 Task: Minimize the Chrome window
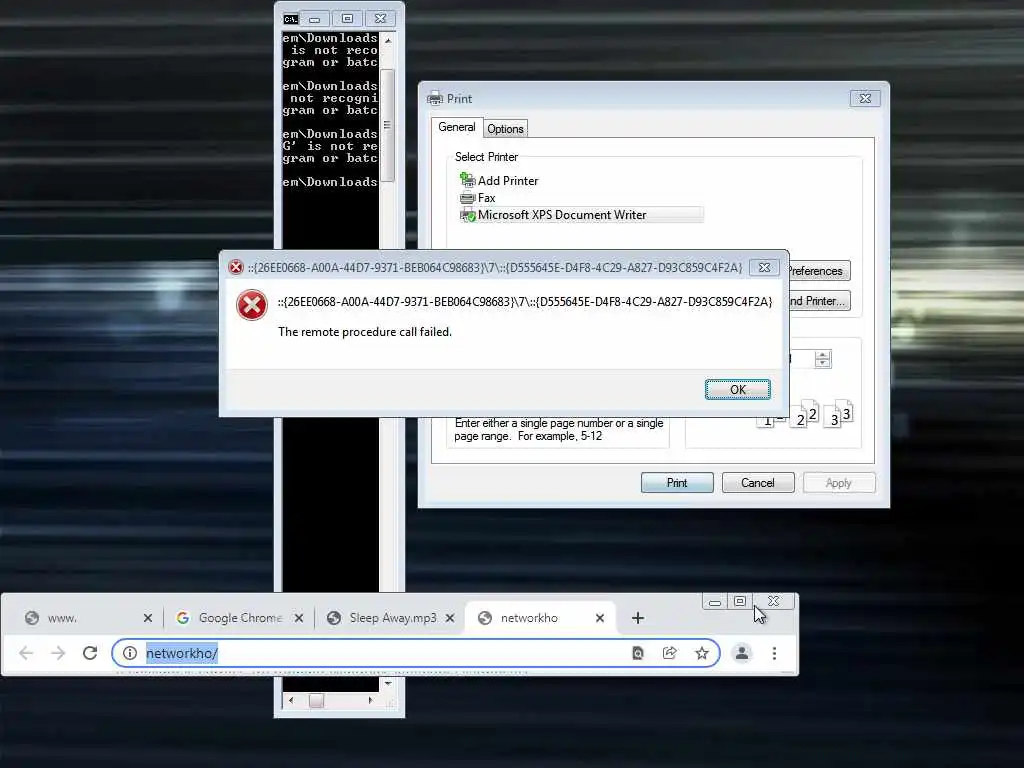coord(715,601)
